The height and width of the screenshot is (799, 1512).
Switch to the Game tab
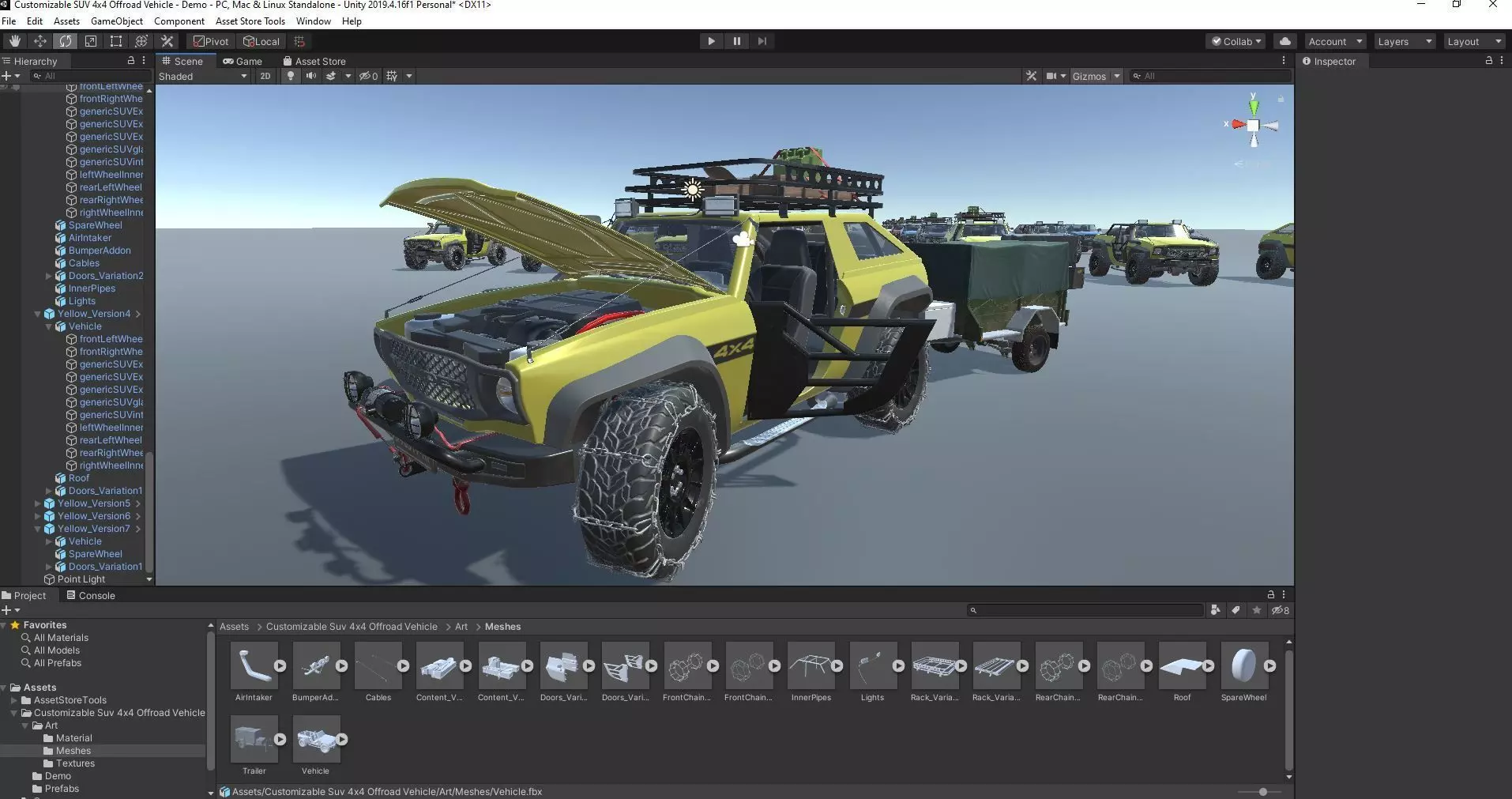tap(242, 61)
